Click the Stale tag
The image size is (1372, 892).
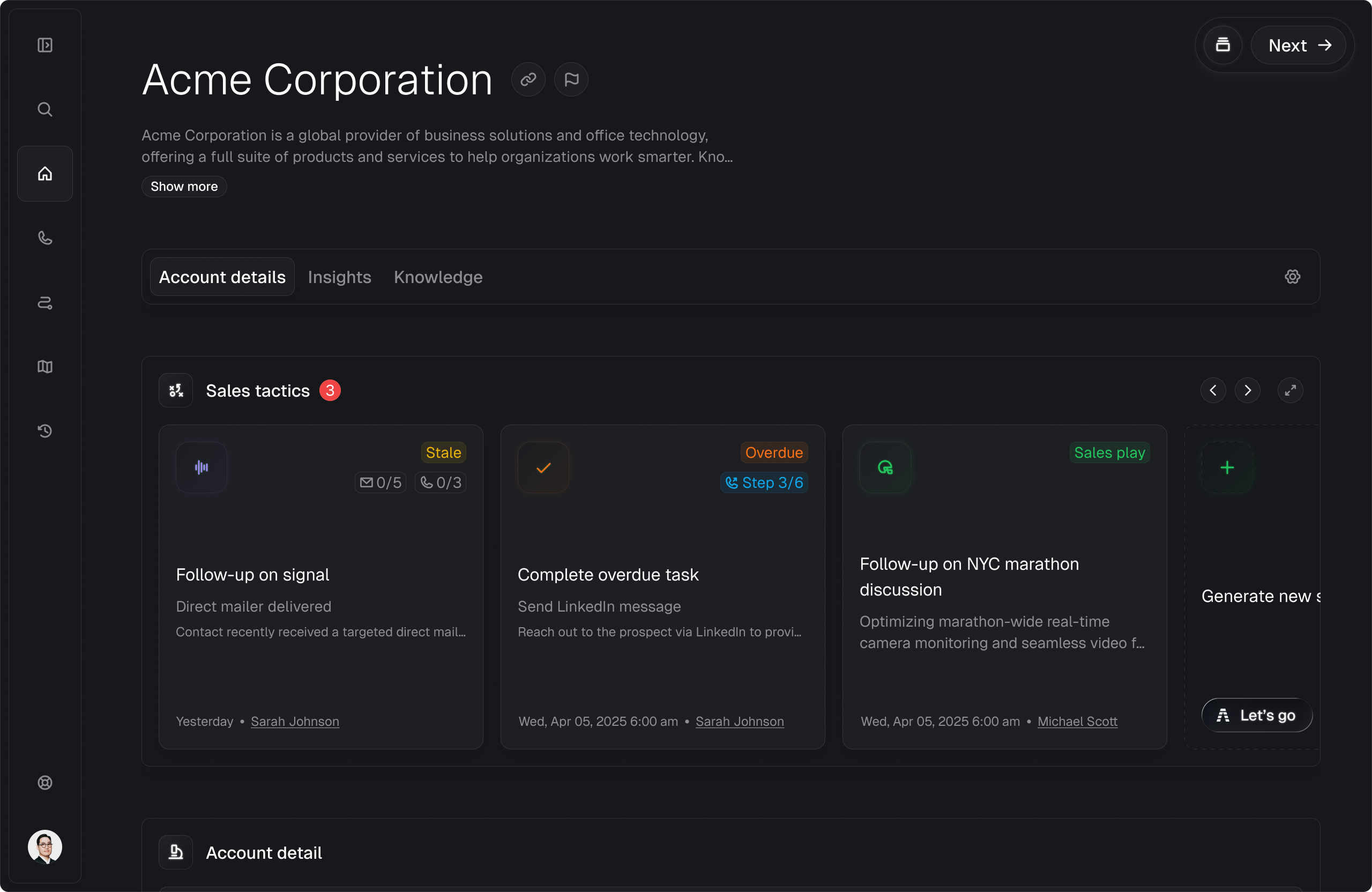click(x=443, y=452)
